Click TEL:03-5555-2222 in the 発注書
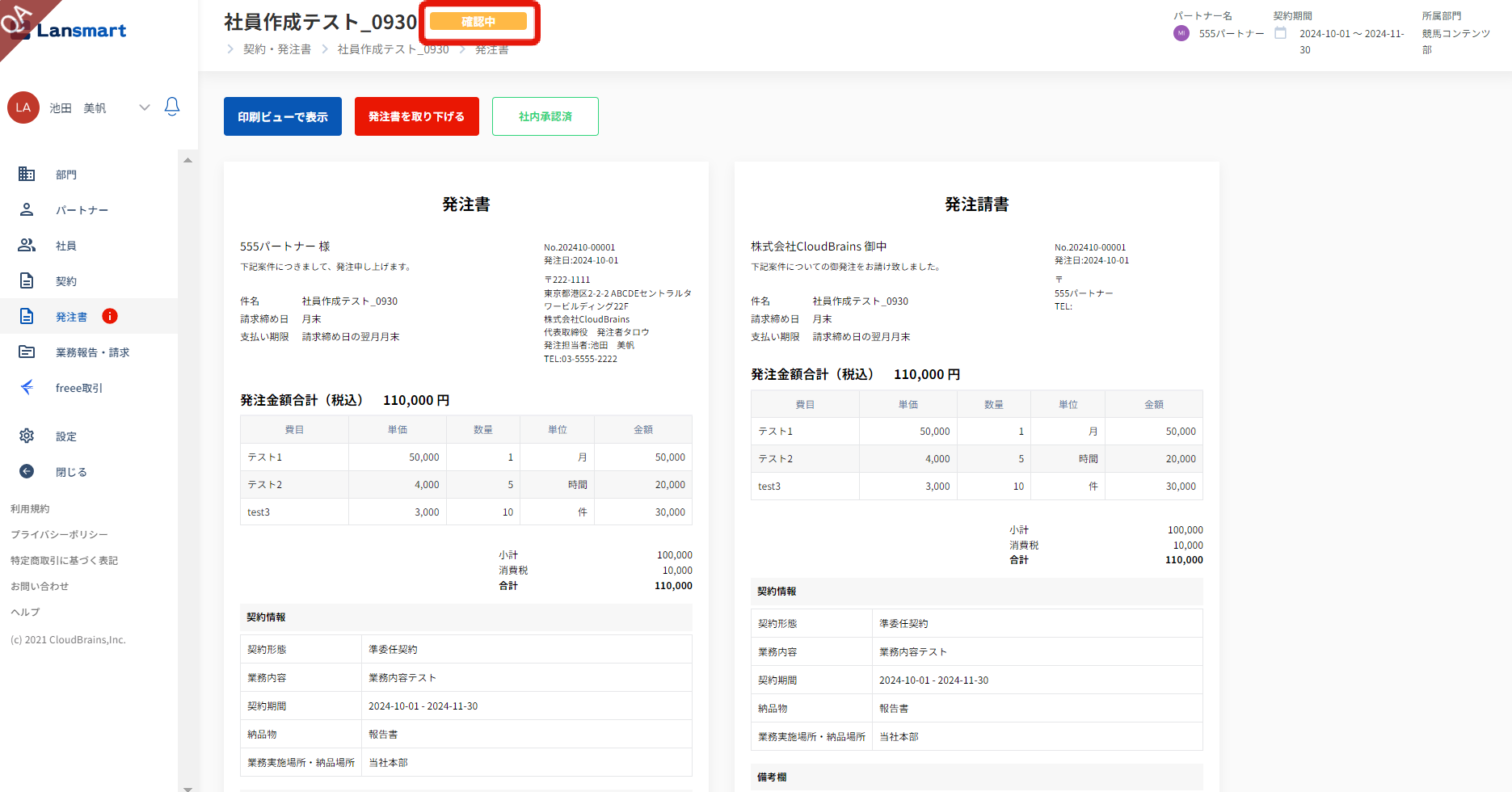Image resolution: width=1512 pixels, height=792 pixels. coord(580,359)
